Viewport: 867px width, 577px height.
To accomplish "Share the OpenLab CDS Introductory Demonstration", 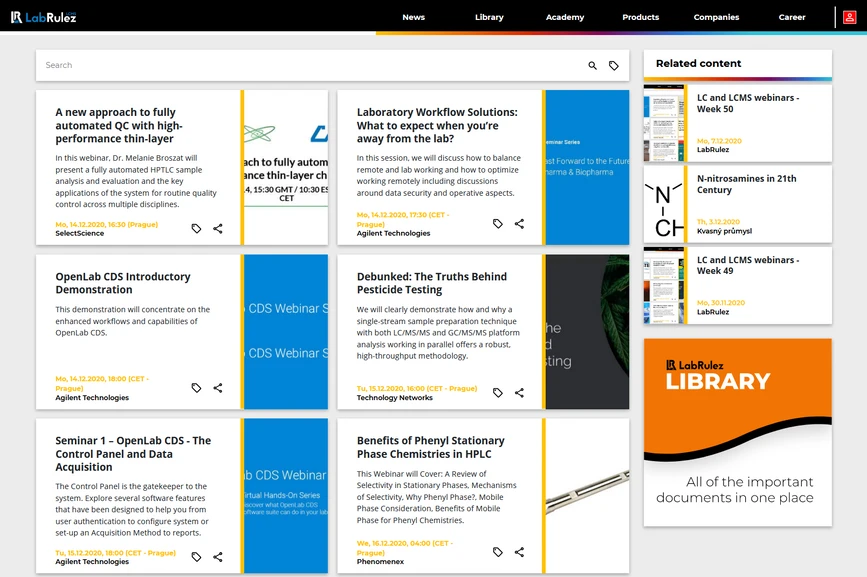I will (218, 388).
